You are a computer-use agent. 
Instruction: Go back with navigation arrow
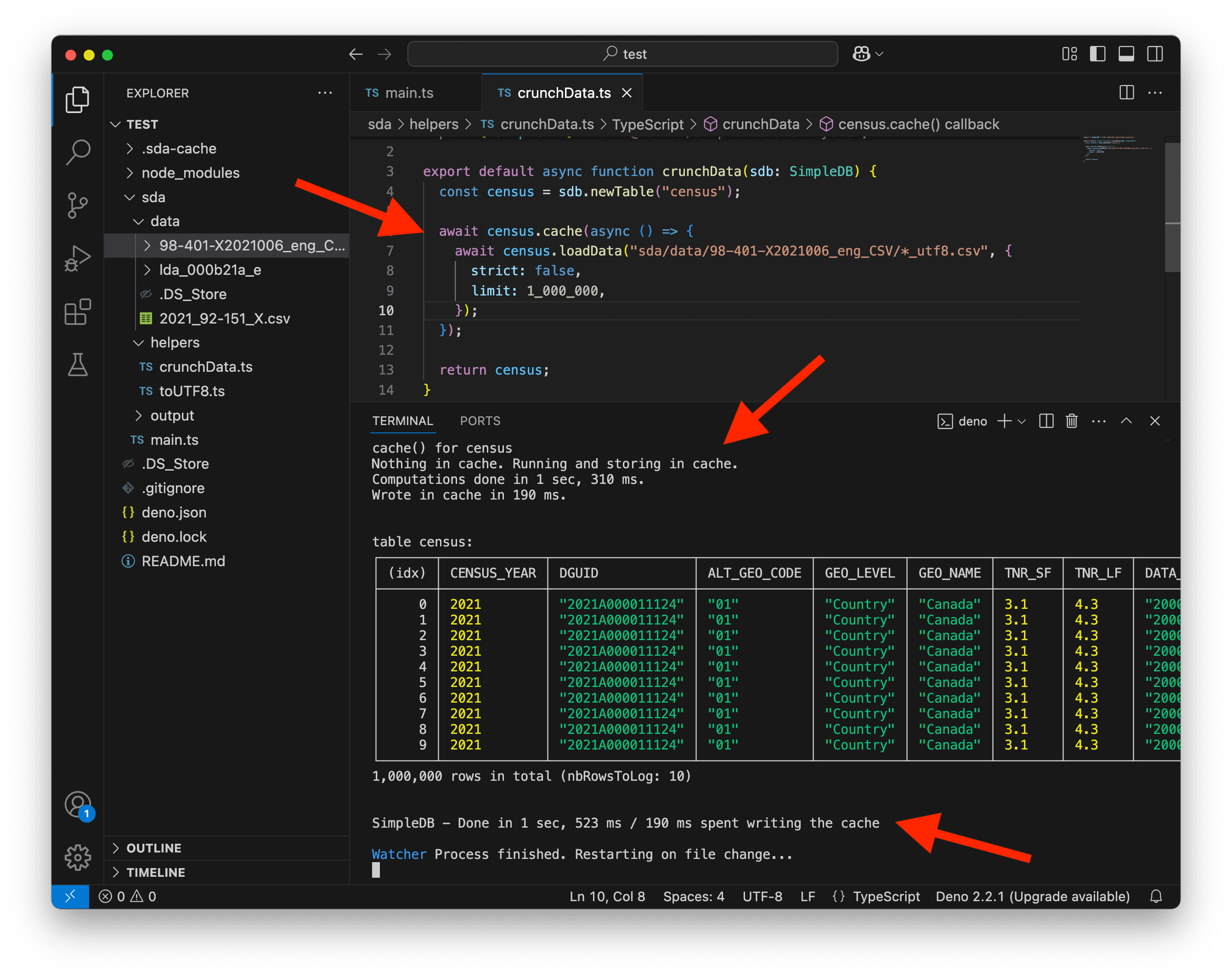click(x=356, y=54)
